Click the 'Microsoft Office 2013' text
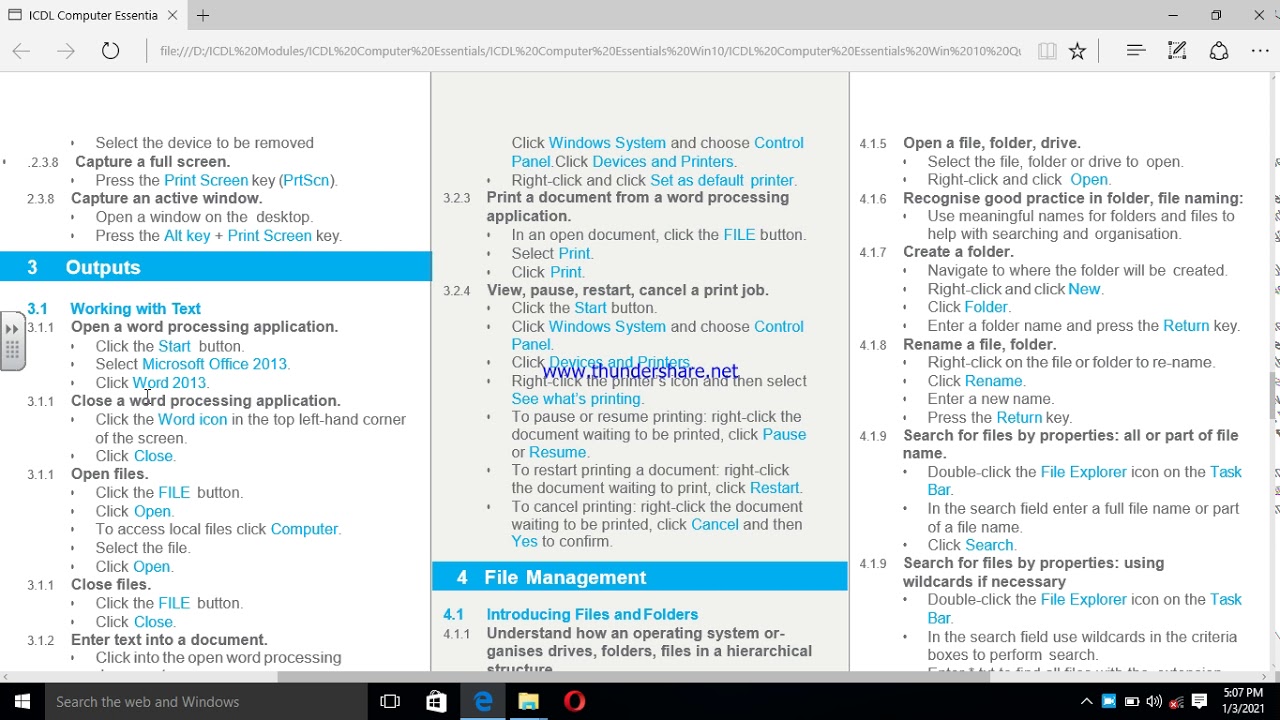This screenshot has width=1280, height=720. pos(214,364)
